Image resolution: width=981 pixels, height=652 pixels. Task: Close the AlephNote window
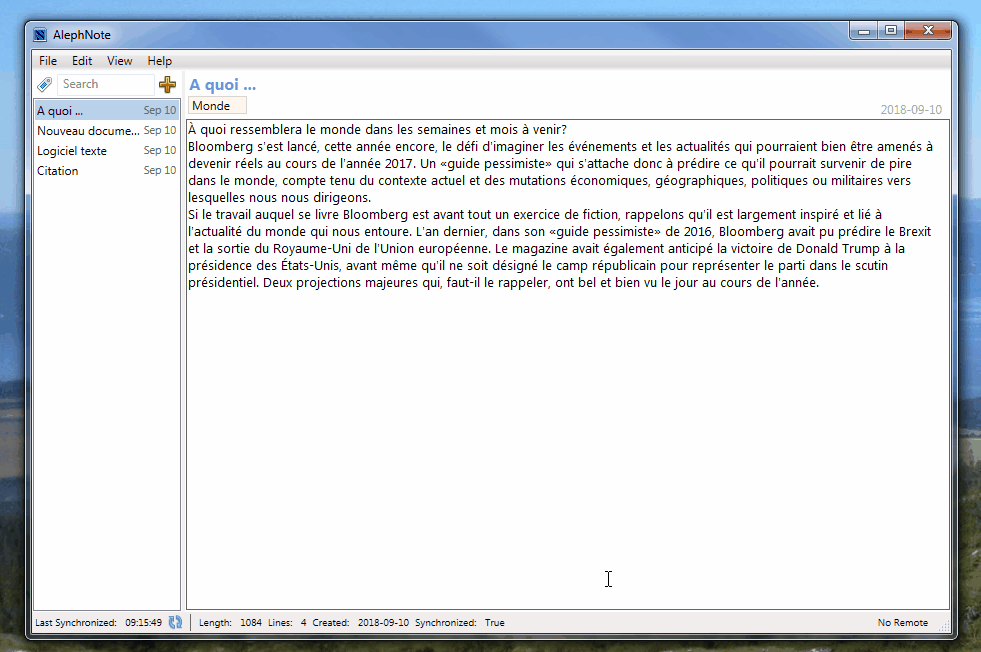(928, 31)
